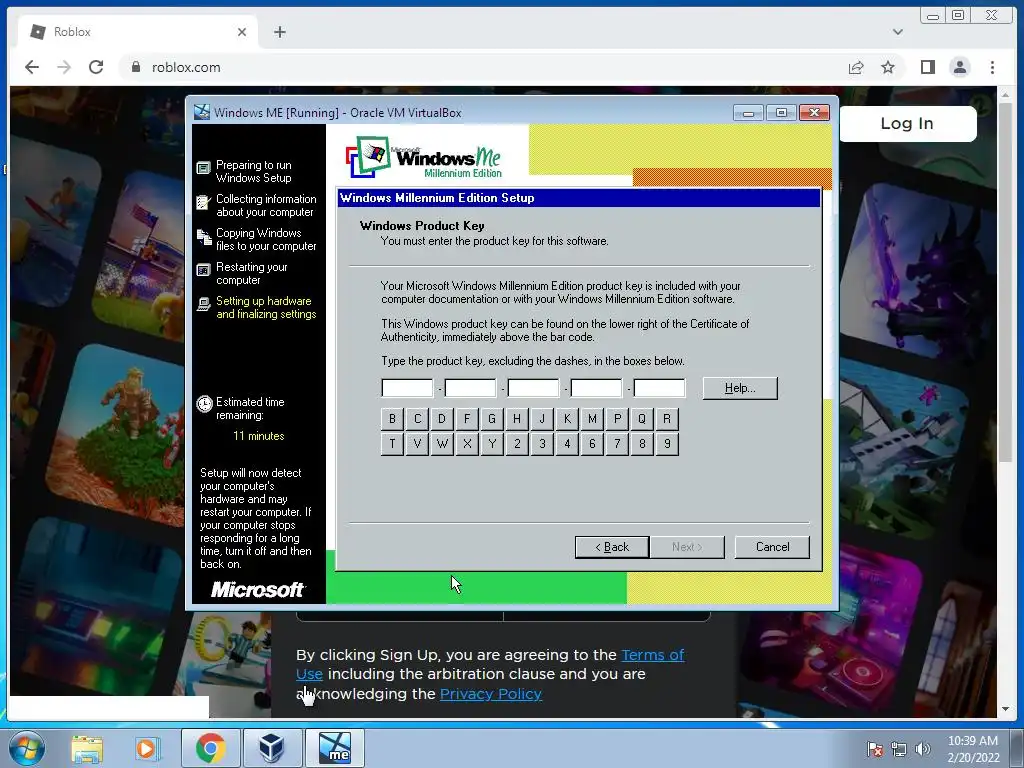
Task: Select the number 6 key button
Action: tap(592, 444)
